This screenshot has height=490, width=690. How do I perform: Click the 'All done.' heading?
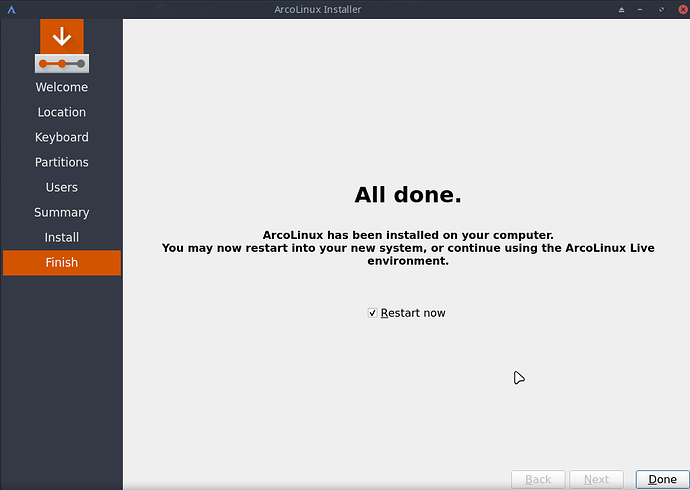(408, 194)
